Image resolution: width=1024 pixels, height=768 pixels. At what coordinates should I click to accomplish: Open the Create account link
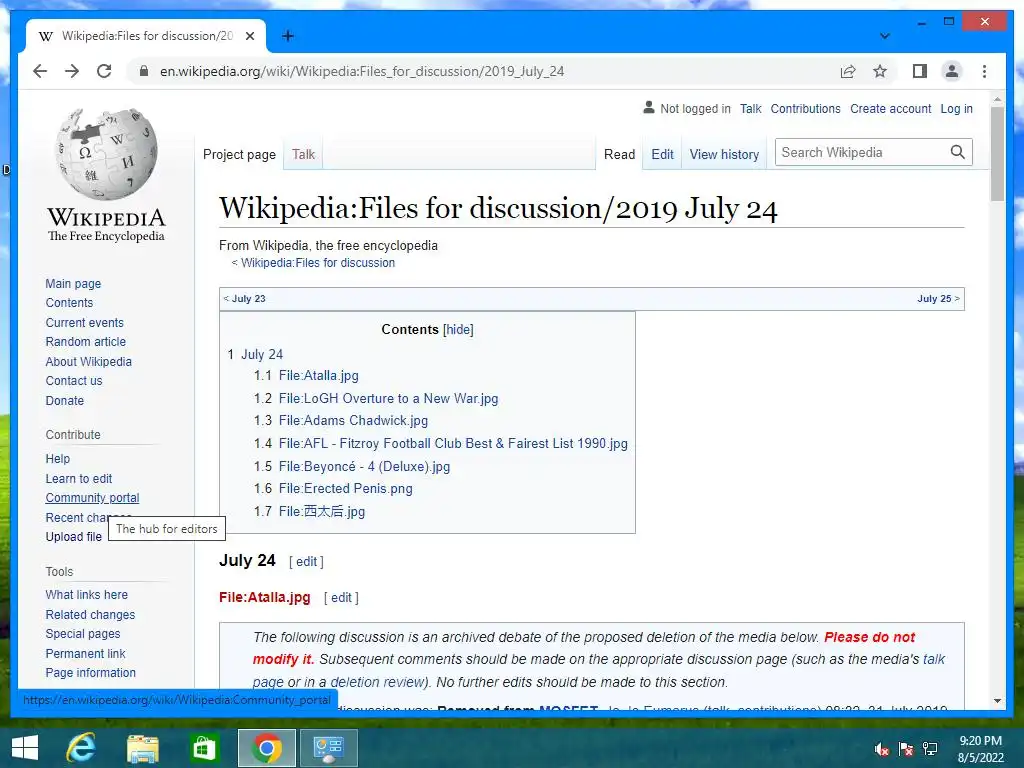click(x=890, y=108)
